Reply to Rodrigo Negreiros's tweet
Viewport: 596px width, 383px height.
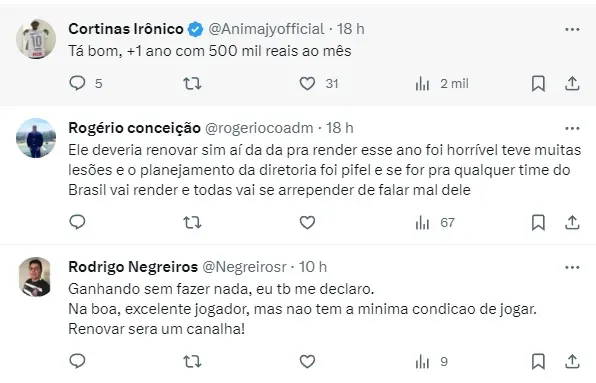coord(78,361)
